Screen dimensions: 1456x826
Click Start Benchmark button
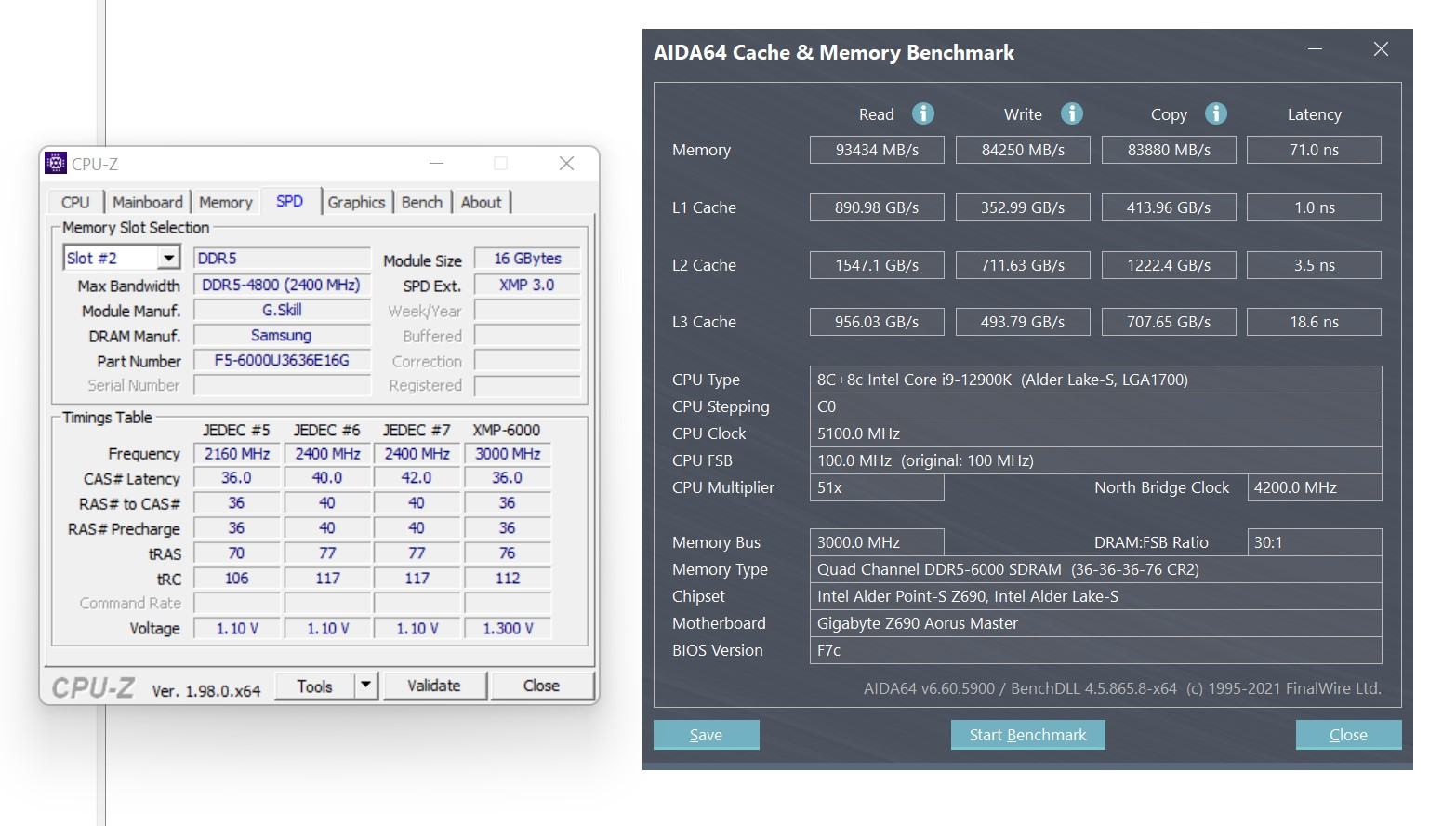tap(1027, 735)
